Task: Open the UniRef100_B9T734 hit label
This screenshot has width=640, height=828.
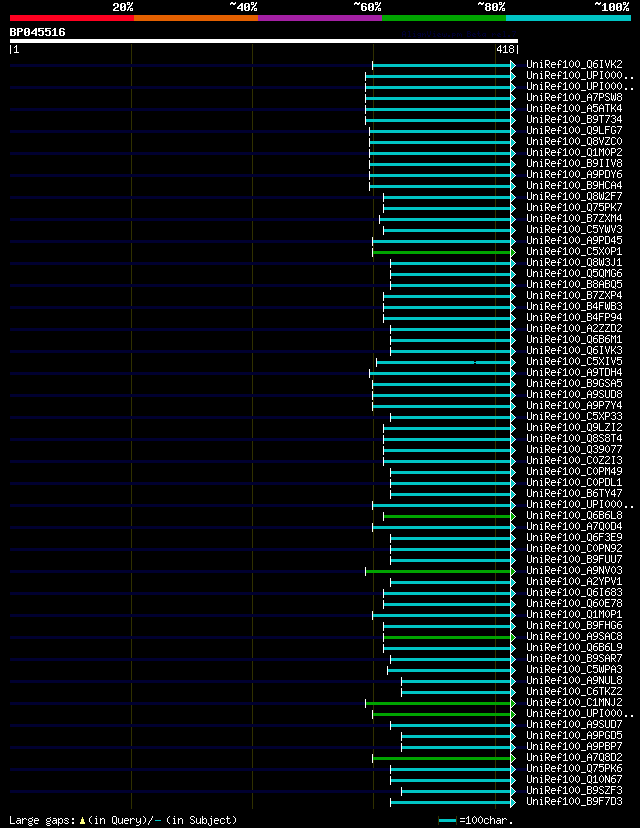Action: point(575,120)
